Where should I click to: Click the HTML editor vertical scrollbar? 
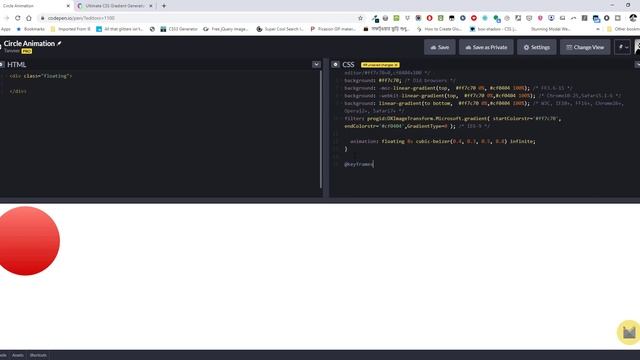pos(321,129)
